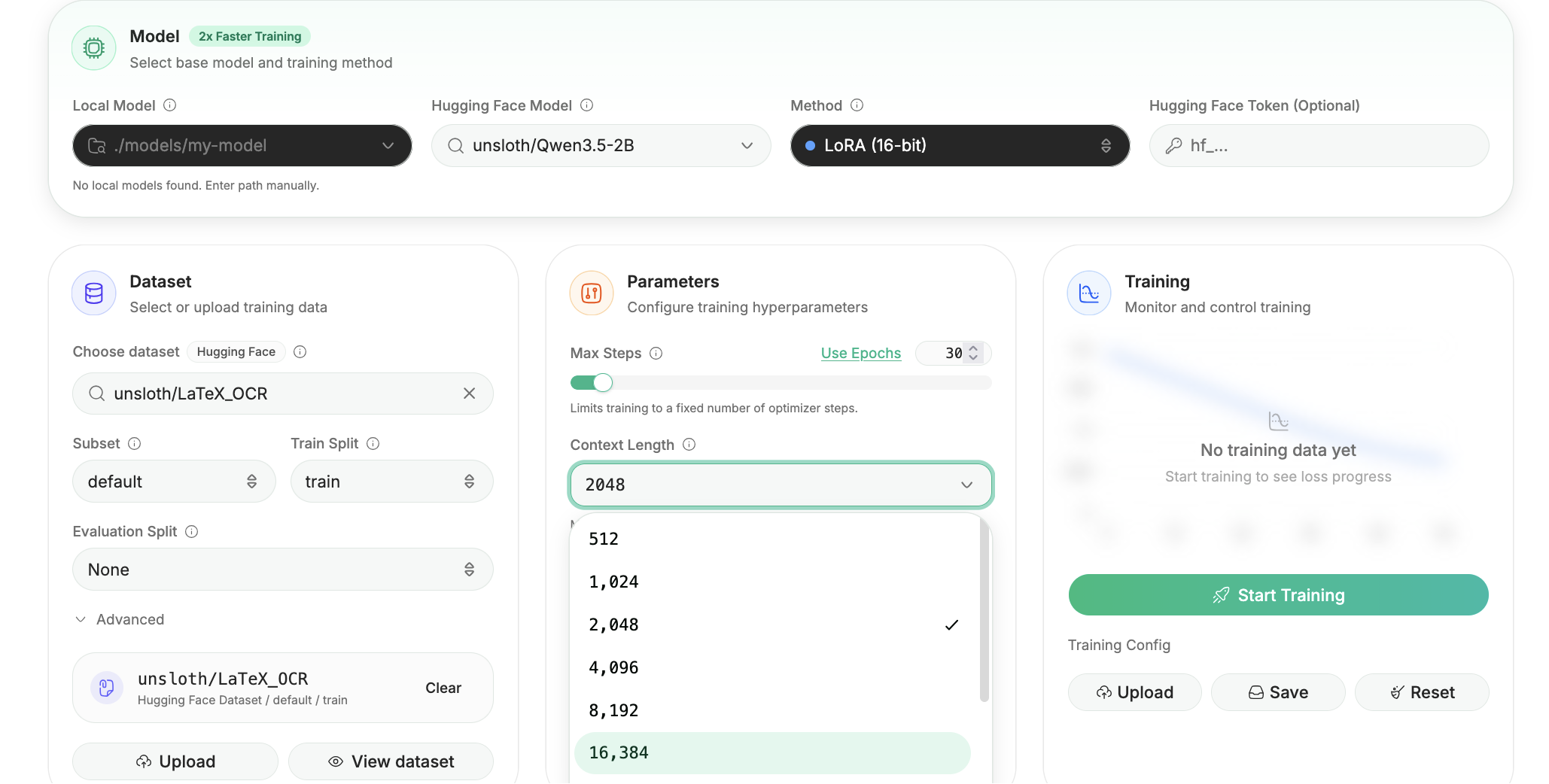1549x784 pixels.
Task: Select 16,384 context length option
Action: [x=771, y=752]
